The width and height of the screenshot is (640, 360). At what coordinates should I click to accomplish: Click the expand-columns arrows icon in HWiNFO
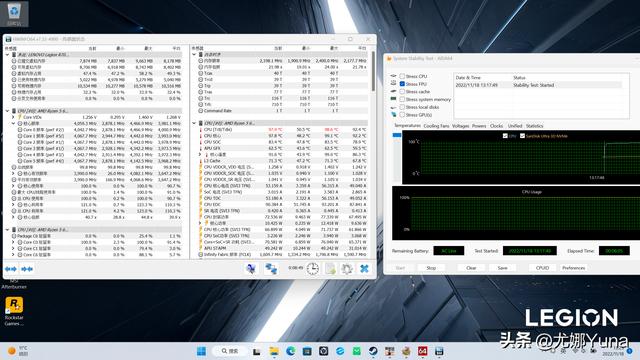pyautogui.click(x=11, y=269)
